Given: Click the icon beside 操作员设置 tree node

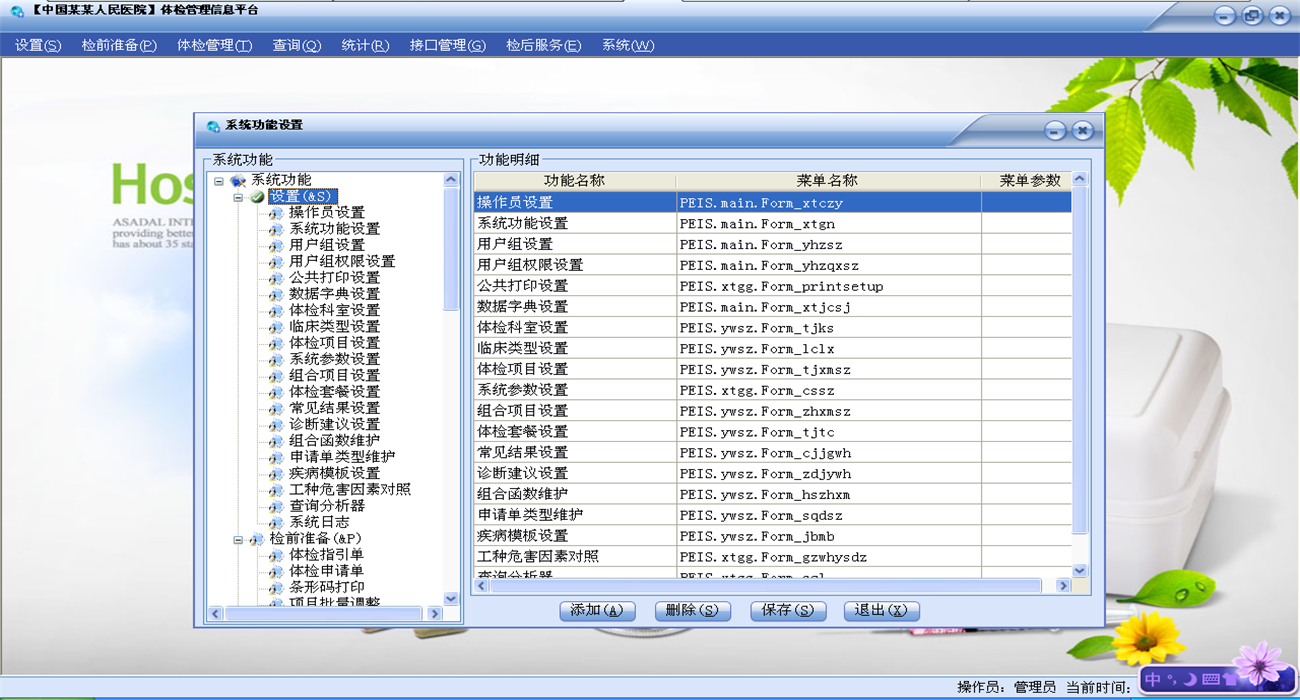Looking at the screenshot, I should 276,213.
